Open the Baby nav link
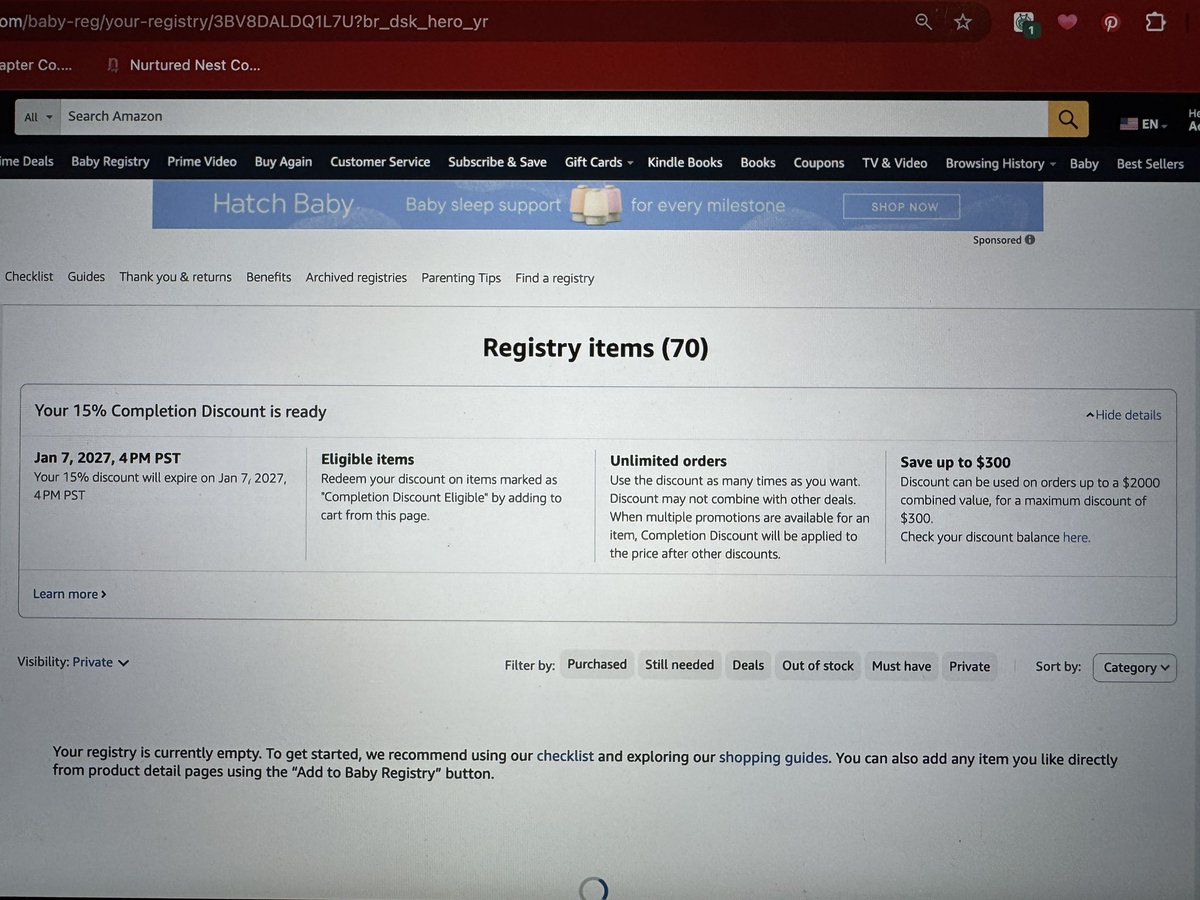1200x900 pixels. click(x=1084, y=164)
